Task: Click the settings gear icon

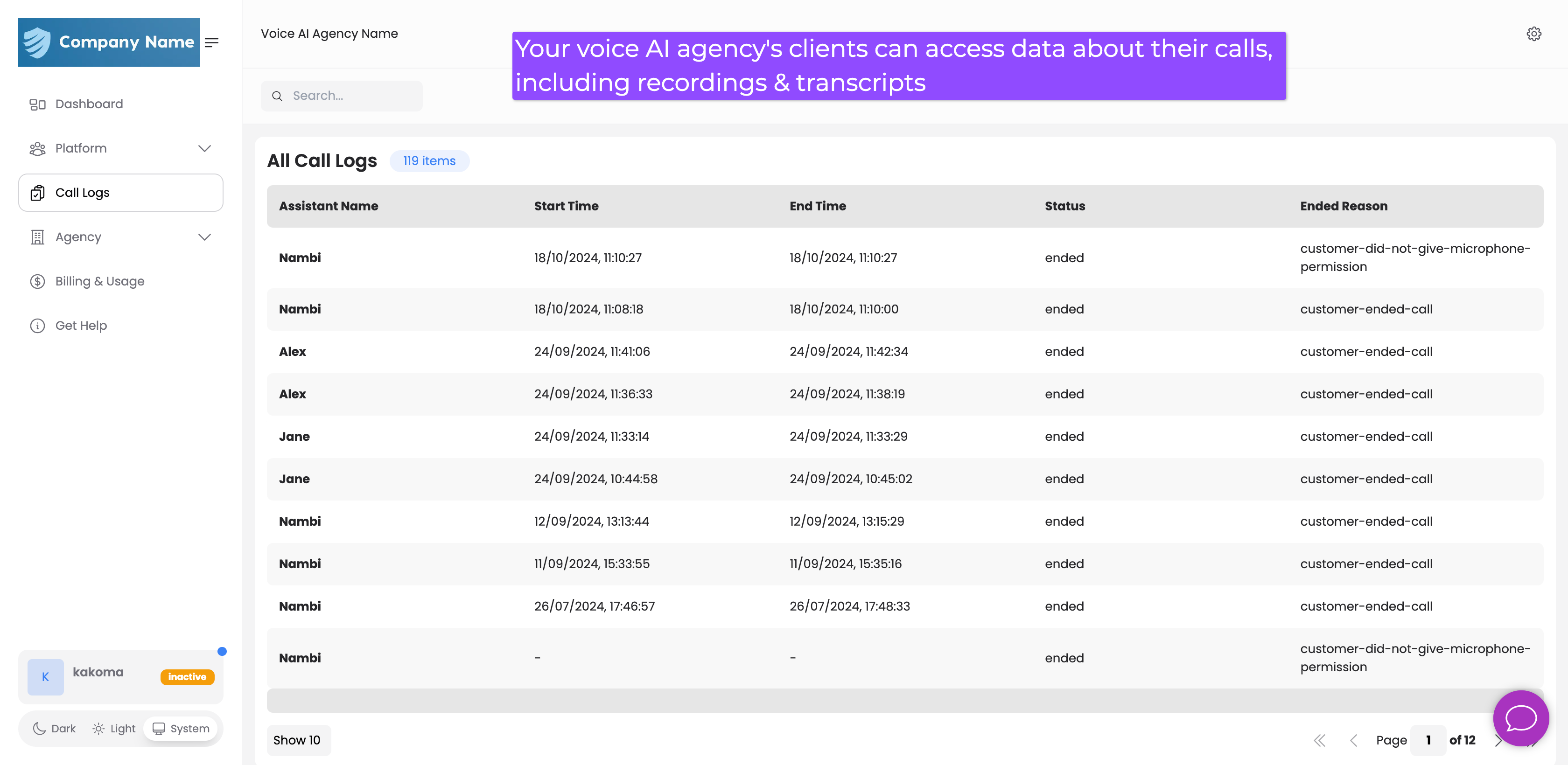Action: 1533,34
